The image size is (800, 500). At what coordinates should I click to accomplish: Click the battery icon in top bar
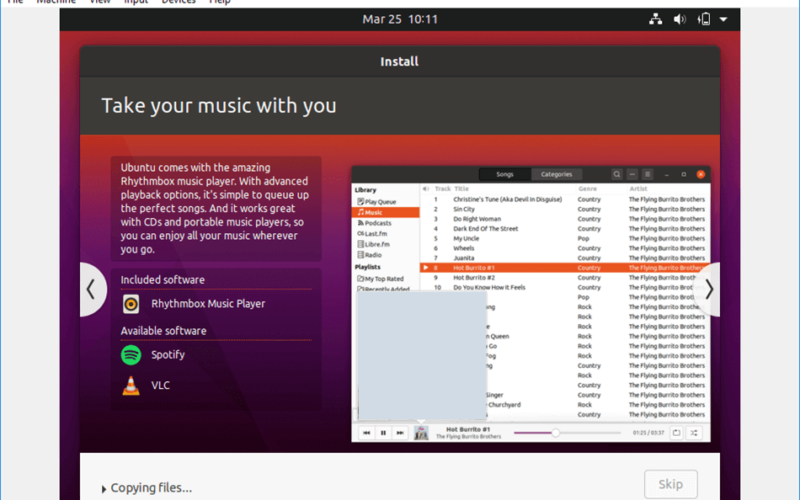[704, 19]
